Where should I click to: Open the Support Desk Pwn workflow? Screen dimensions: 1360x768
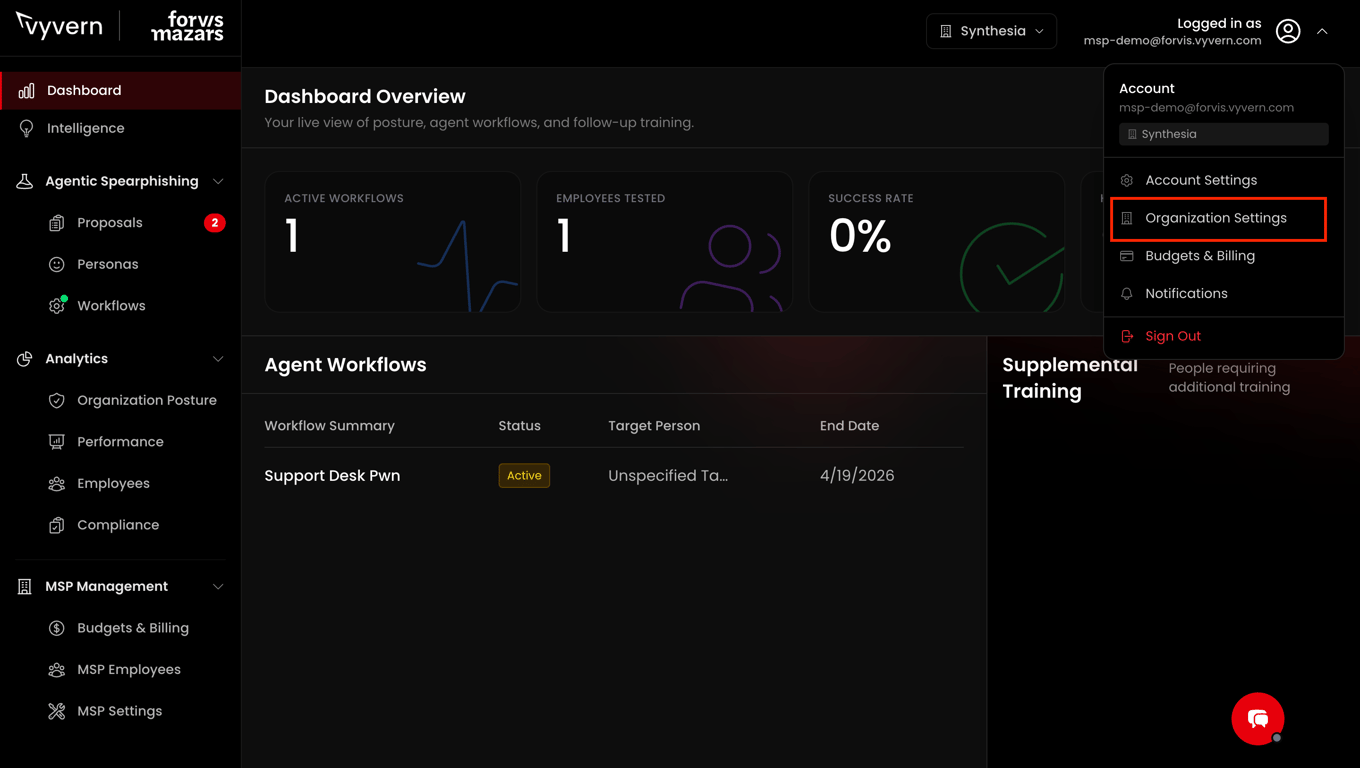332,476
